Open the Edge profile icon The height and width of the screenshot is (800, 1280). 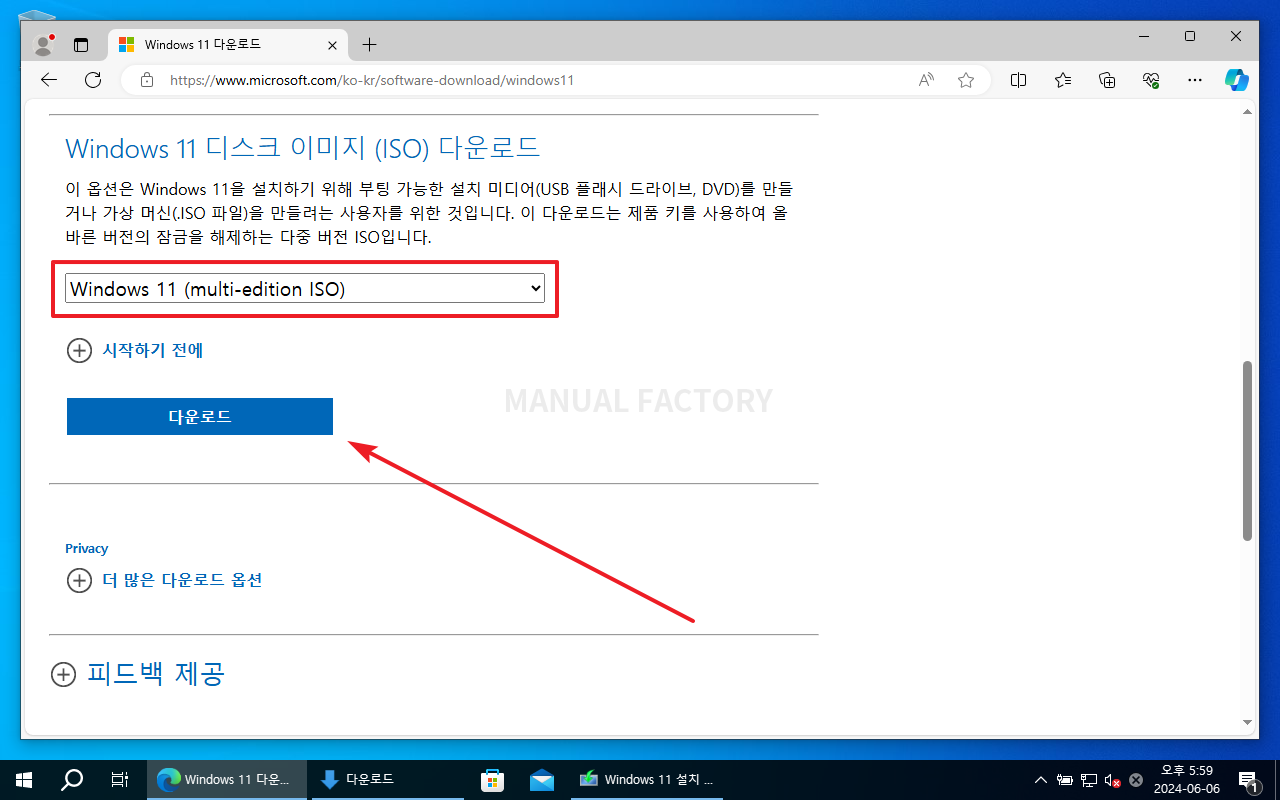click(43, 44)
